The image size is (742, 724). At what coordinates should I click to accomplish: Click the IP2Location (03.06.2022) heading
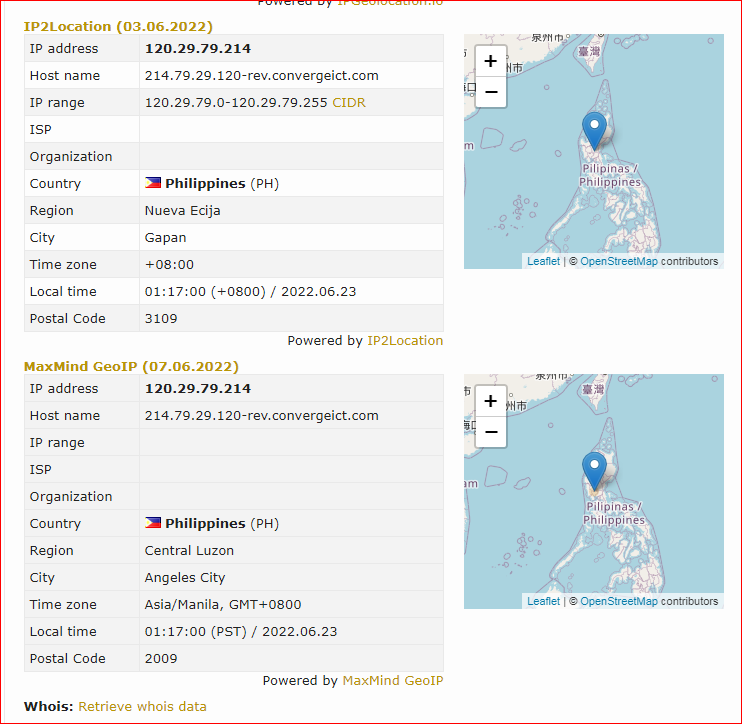[x=118, y=26]
